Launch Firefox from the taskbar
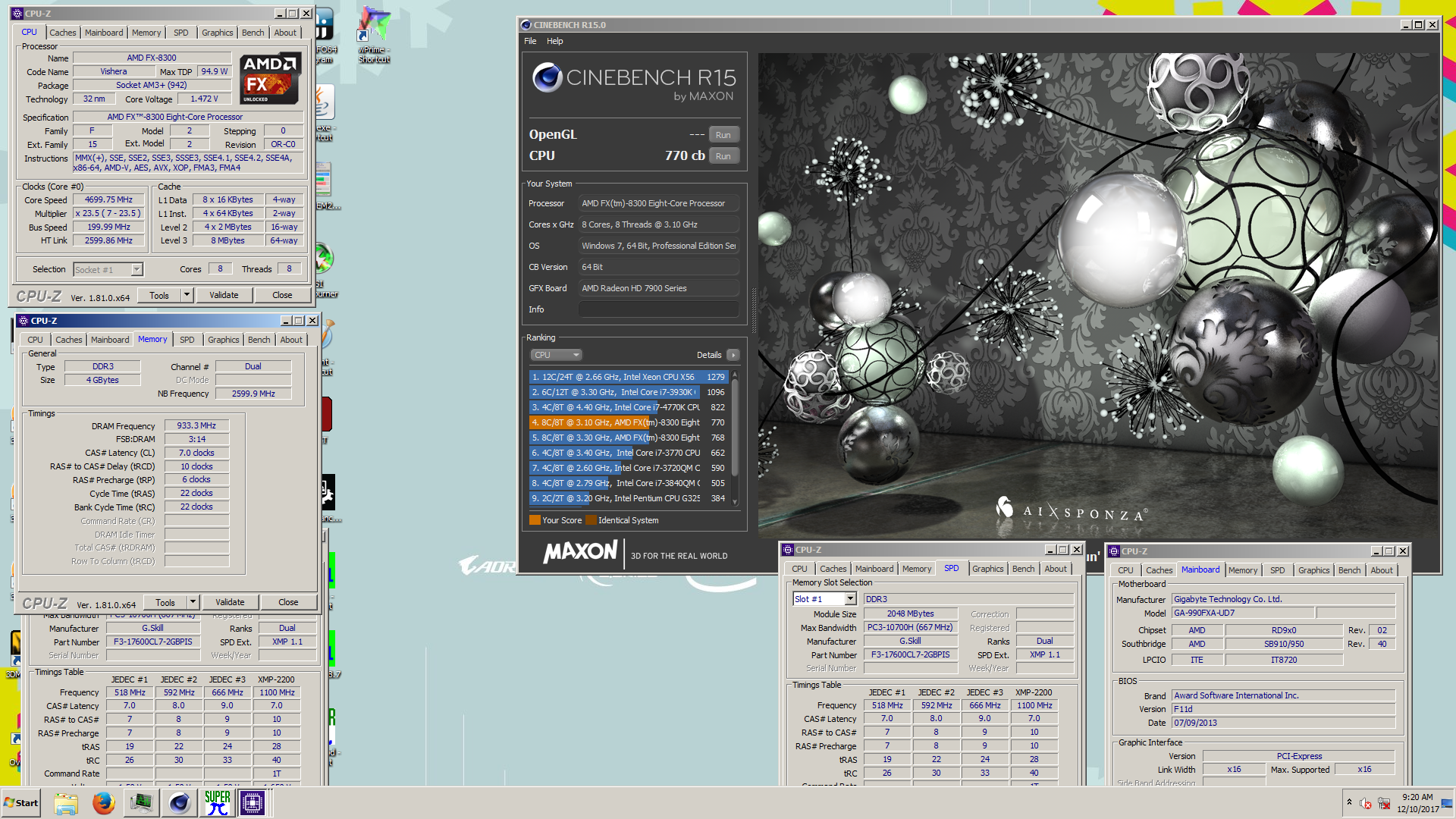 coord(104,802)
